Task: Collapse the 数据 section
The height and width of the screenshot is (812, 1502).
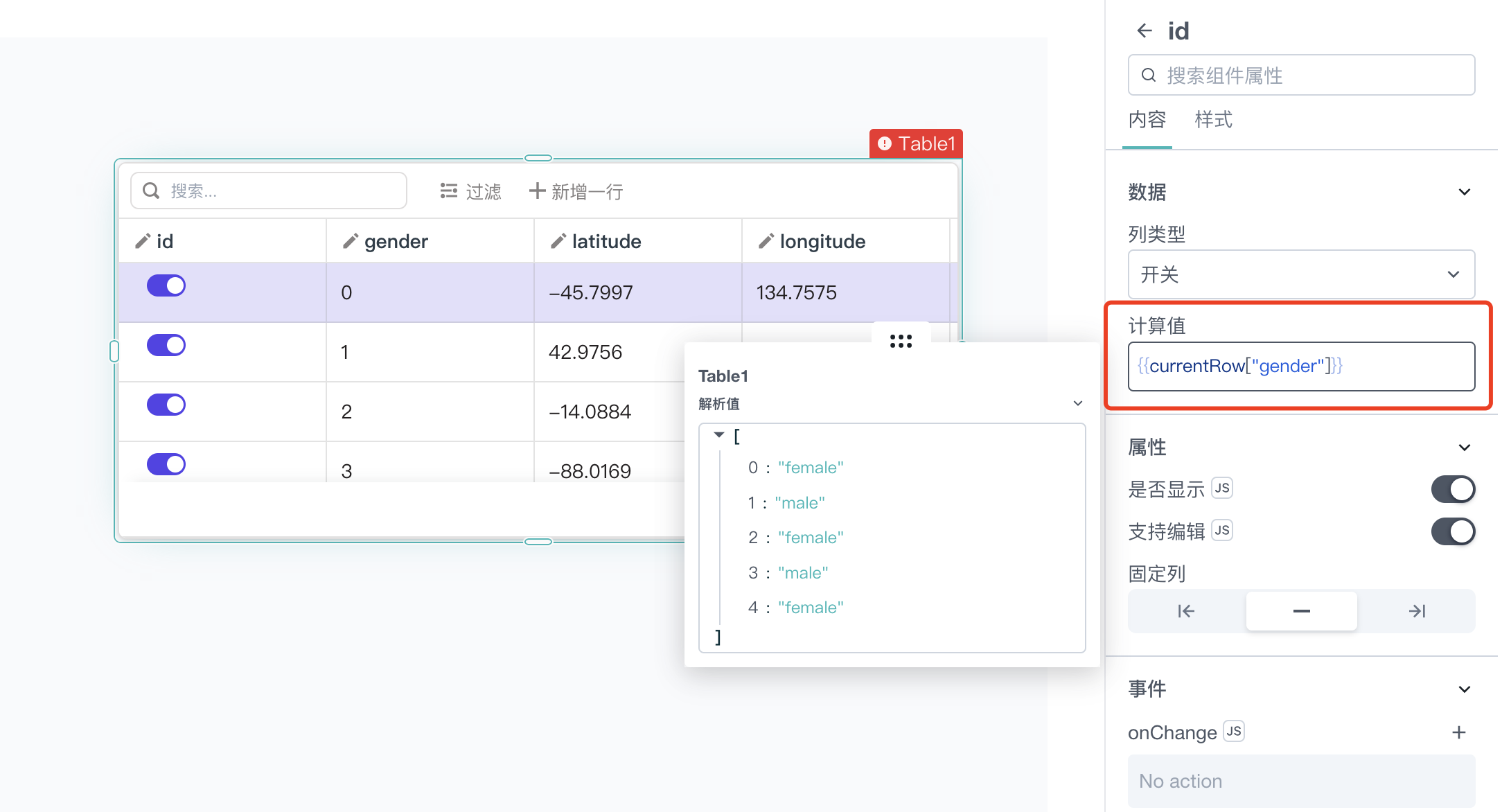Action: point(1464,192)
